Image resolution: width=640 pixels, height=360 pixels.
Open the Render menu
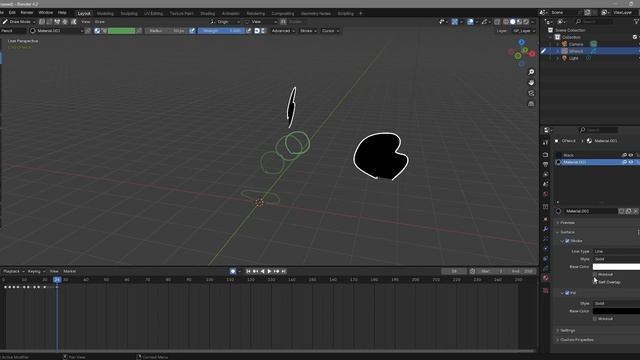click(27, 13)
